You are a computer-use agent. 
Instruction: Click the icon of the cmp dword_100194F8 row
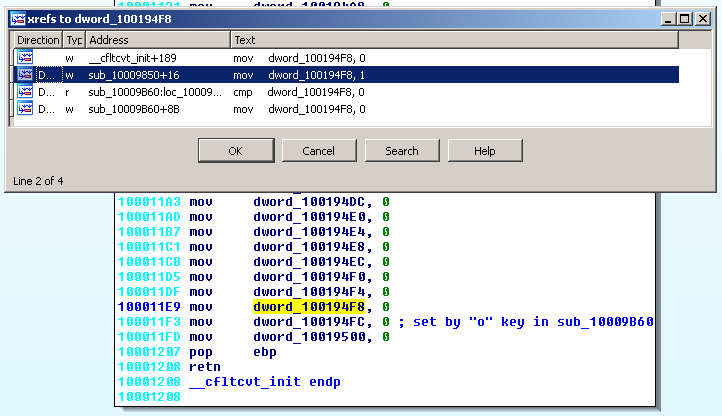tap(25, 92)
